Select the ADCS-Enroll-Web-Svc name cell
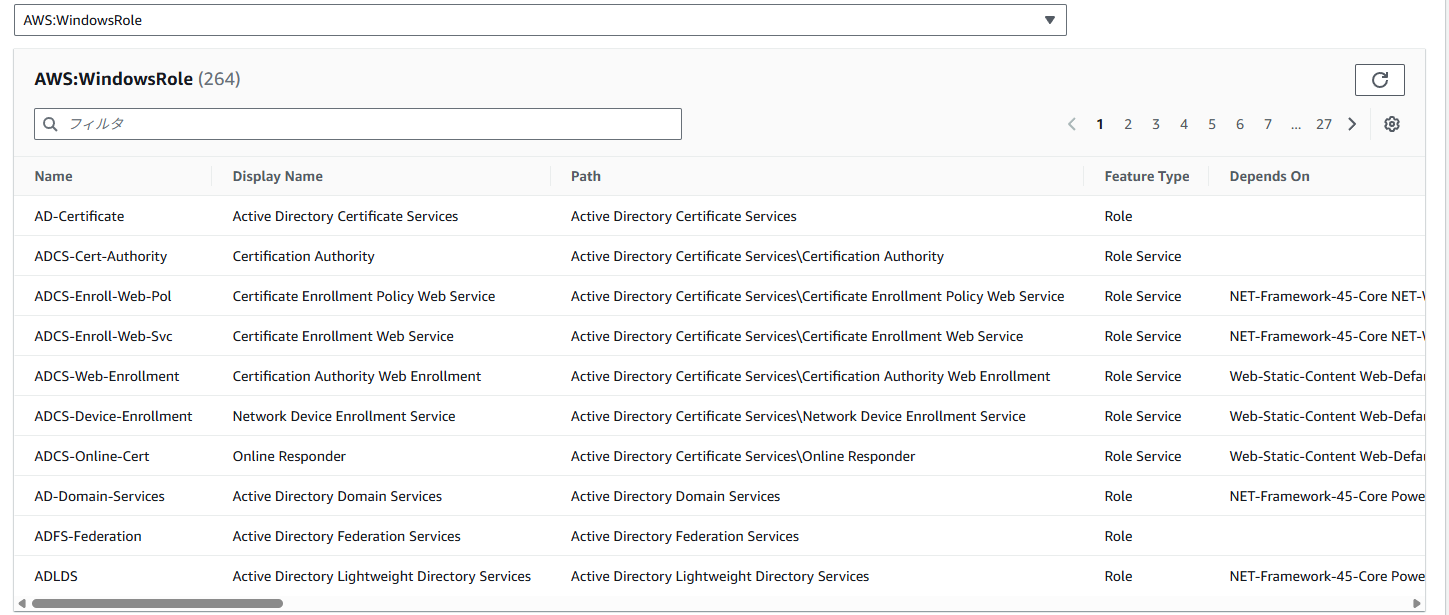Image resolution: width=1449 pixels, height=615 pixels. pyautogui.click(x=104, y=336)
